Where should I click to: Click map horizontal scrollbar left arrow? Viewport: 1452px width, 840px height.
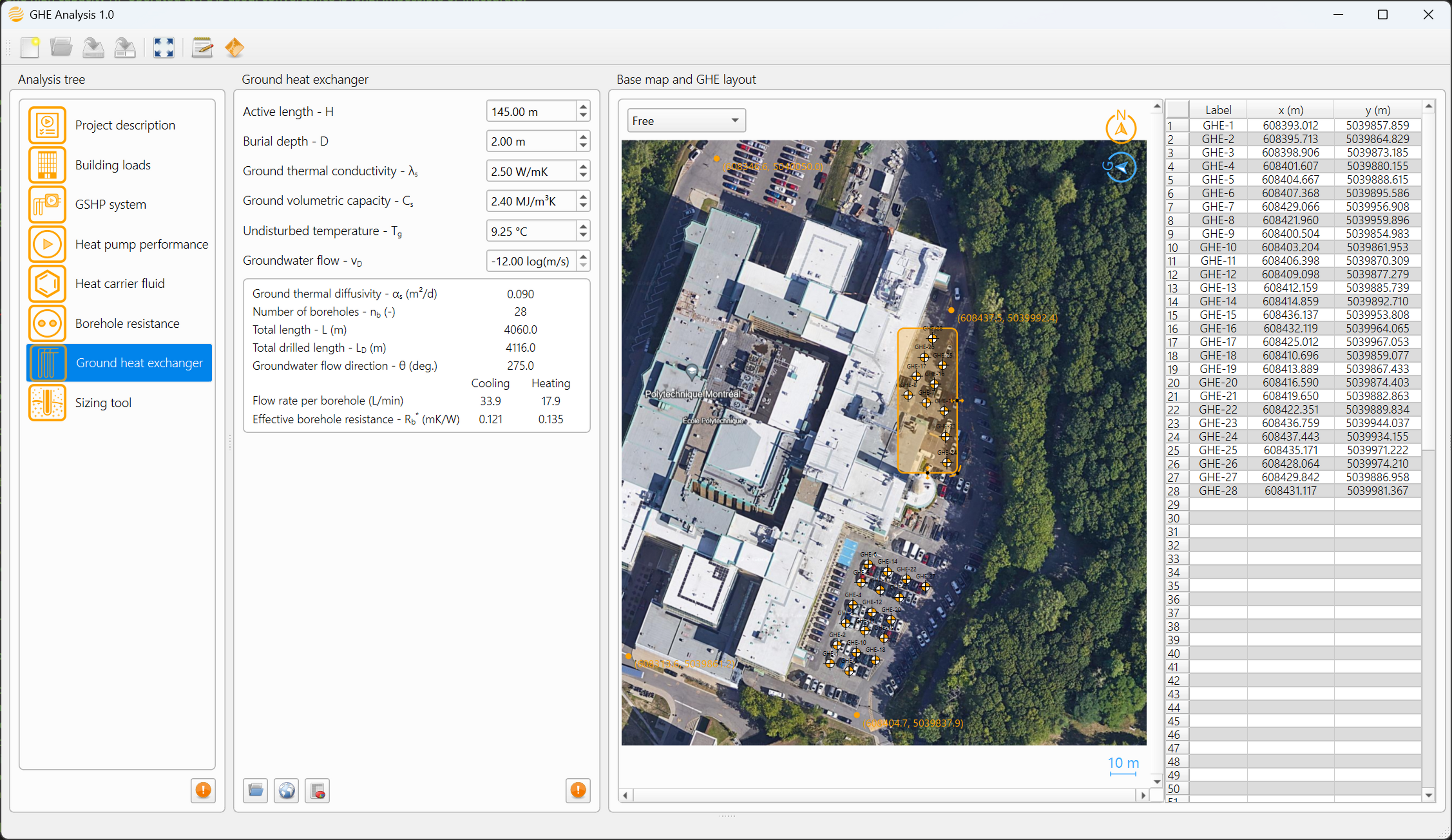pyautogui.click(x=626, y=795)
